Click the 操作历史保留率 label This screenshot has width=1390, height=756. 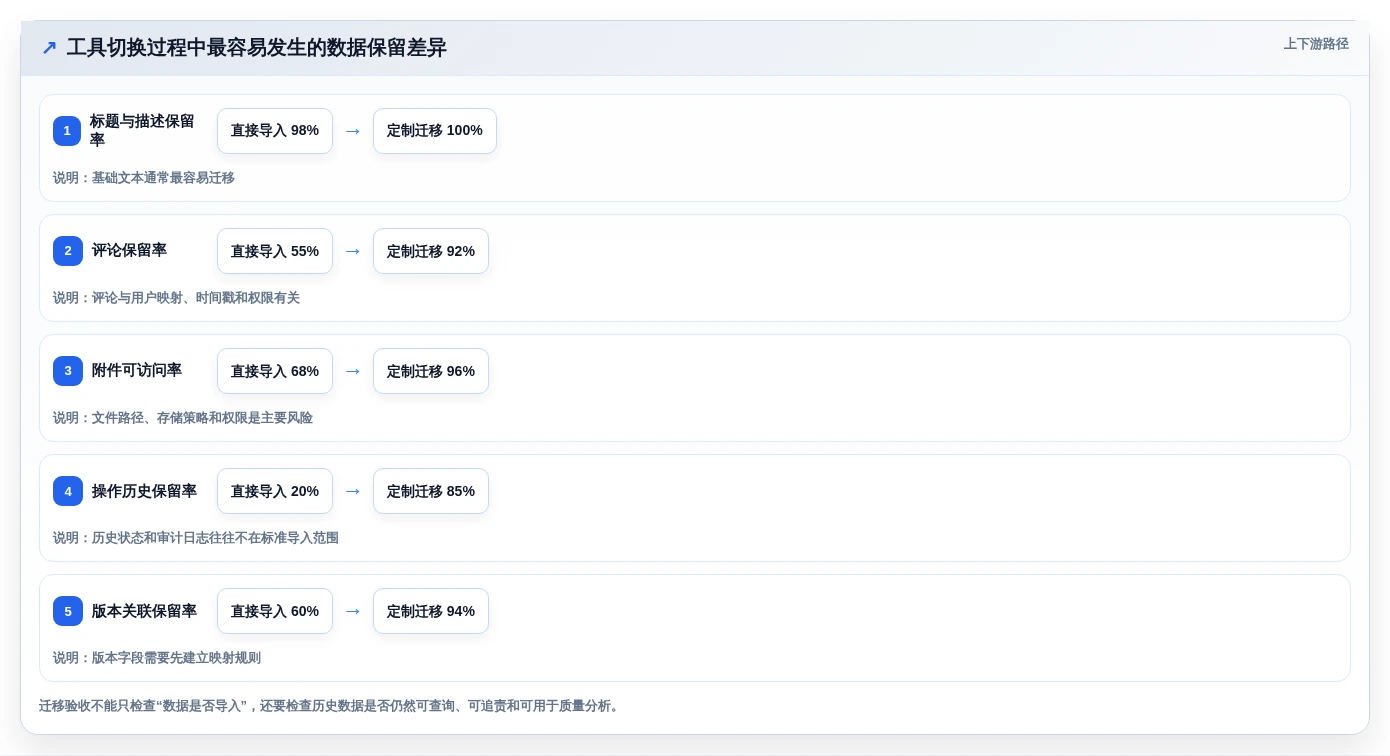click(x=144, y=491)
